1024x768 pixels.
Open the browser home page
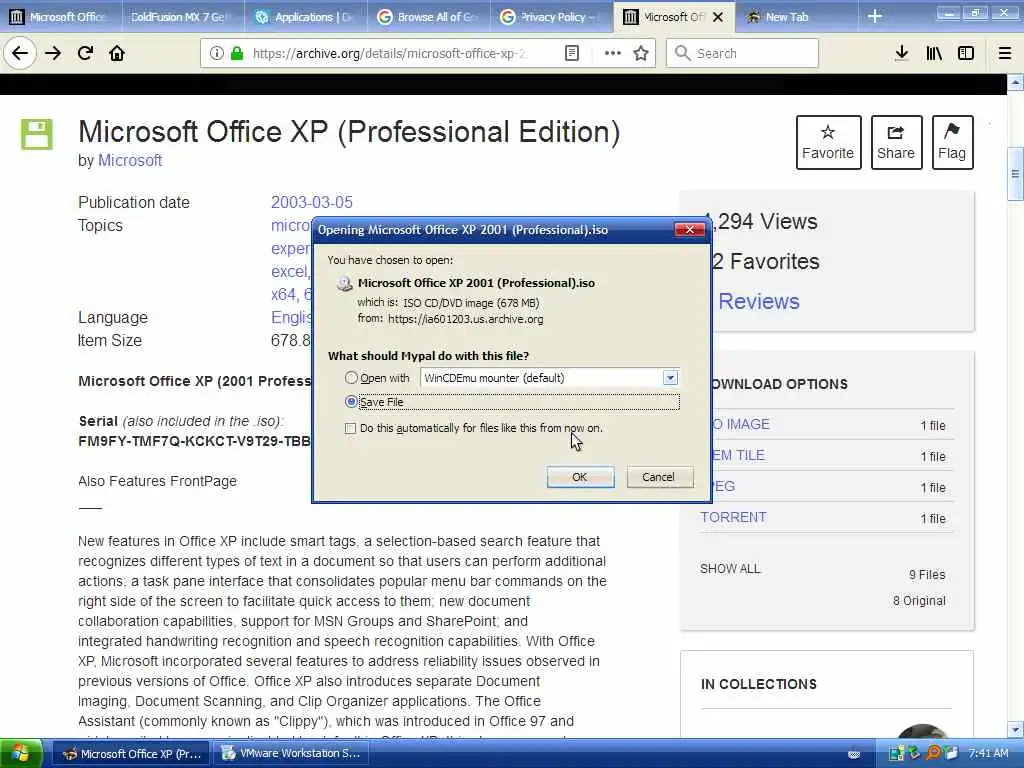tap(117, 54)
